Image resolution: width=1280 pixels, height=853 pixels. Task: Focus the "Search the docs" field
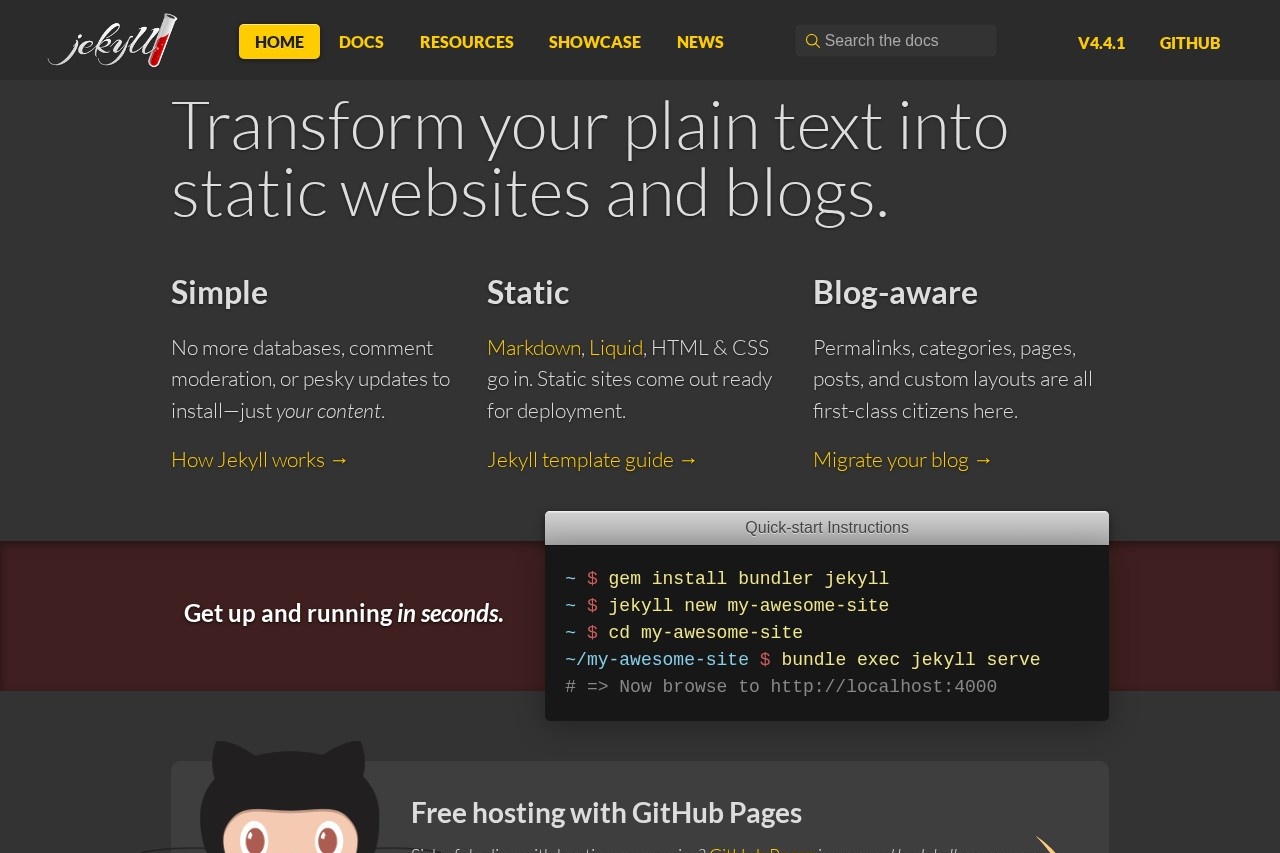coord(896,41)
